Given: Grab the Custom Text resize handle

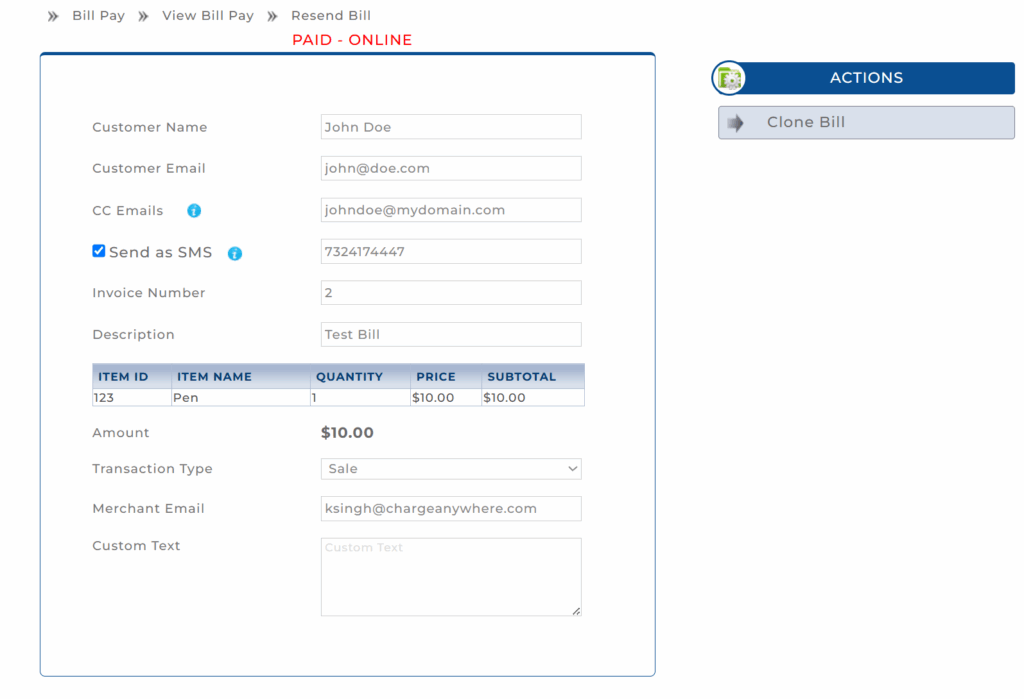Looking at the screenshot, I should coord(576,611).
